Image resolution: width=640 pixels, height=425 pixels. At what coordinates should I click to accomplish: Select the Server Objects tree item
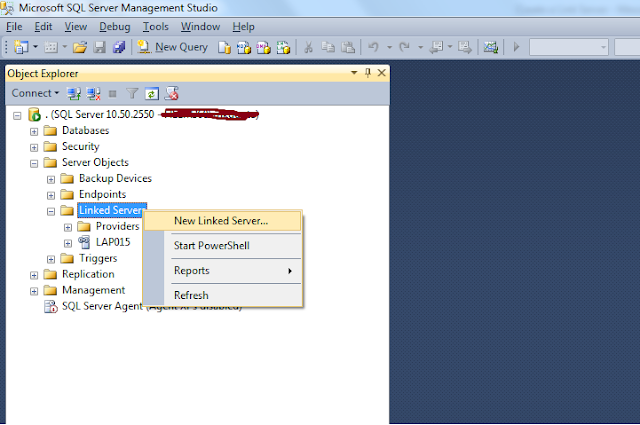(95, 162)
